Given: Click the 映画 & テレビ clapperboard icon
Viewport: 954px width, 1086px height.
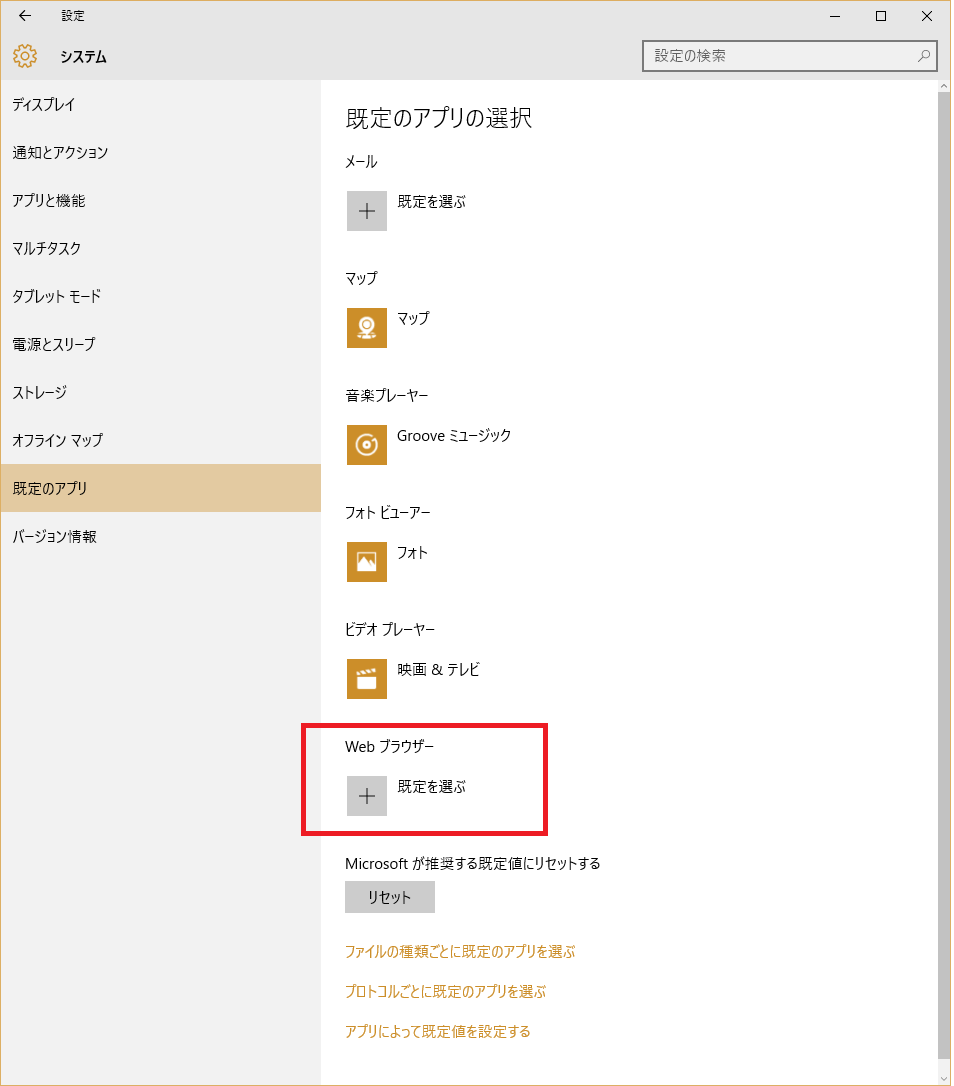Looking at the screenshot, I should point(366,679).
